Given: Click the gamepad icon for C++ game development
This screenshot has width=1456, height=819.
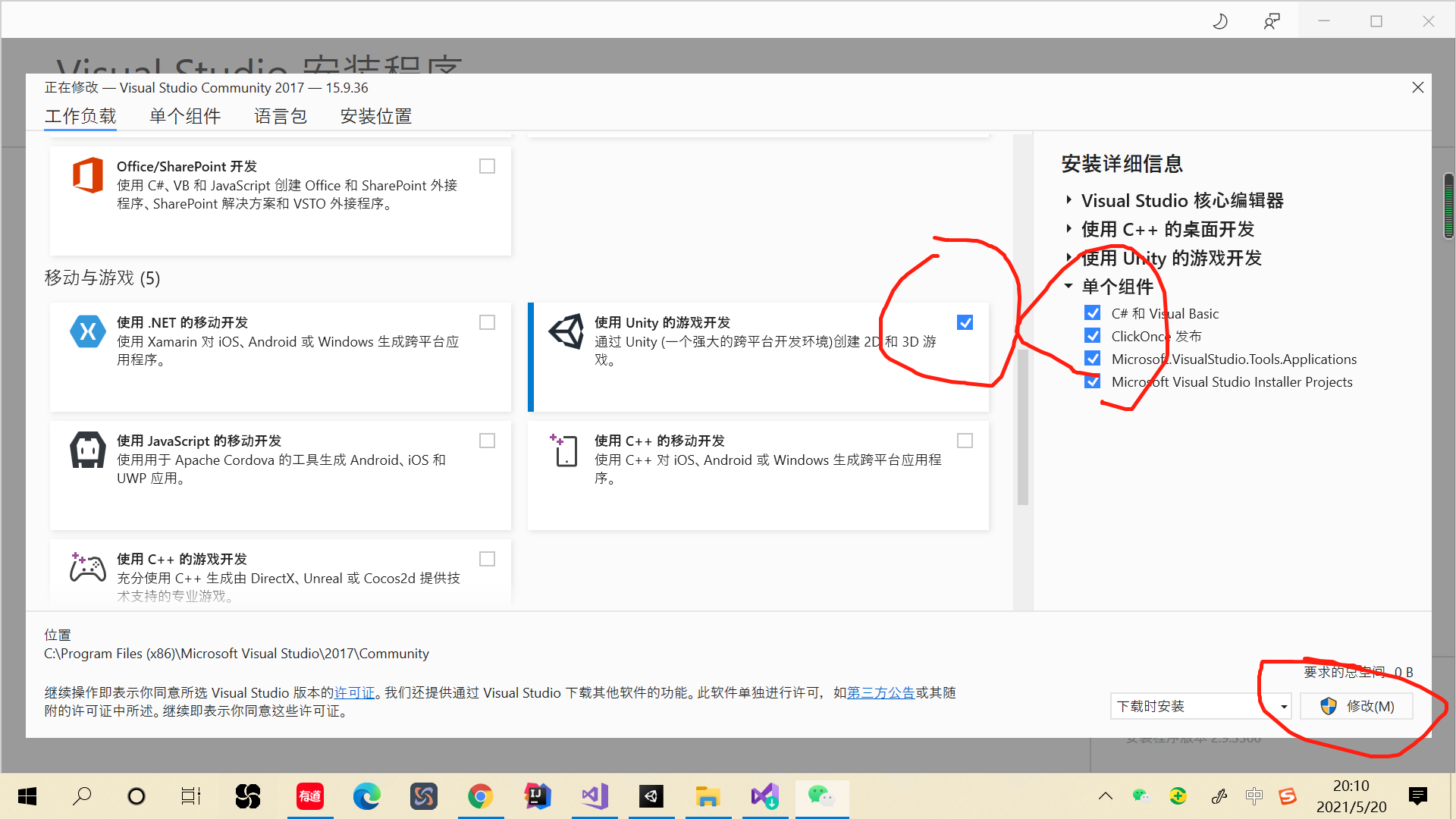Looking at the screenshot, I should (x=87, y=567).
